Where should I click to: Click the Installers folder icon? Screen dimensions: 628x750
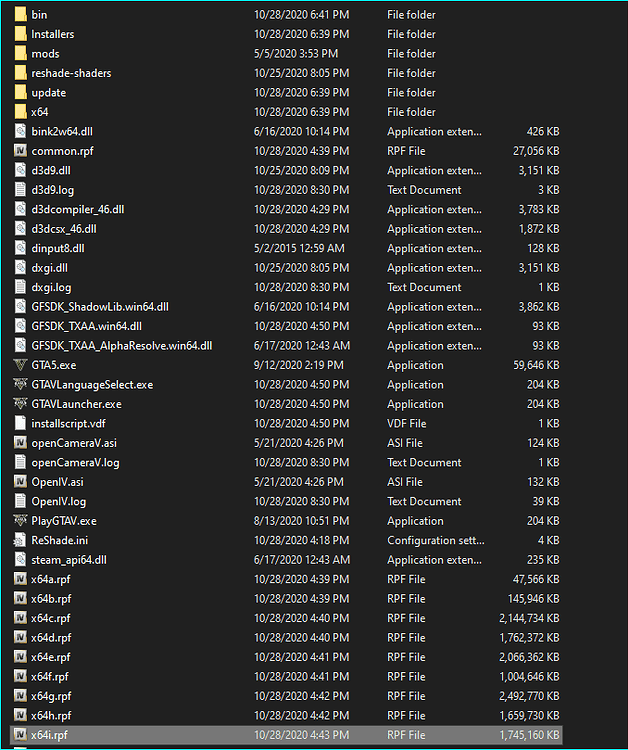[21, 34]
